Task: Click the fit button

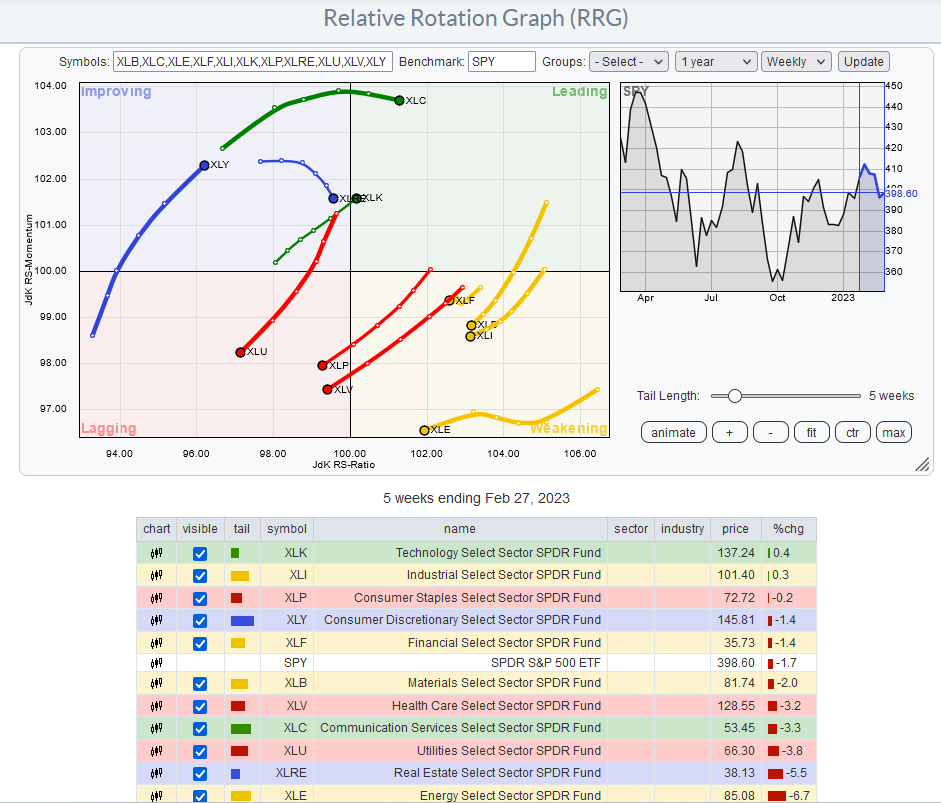Action: point(811,433)
